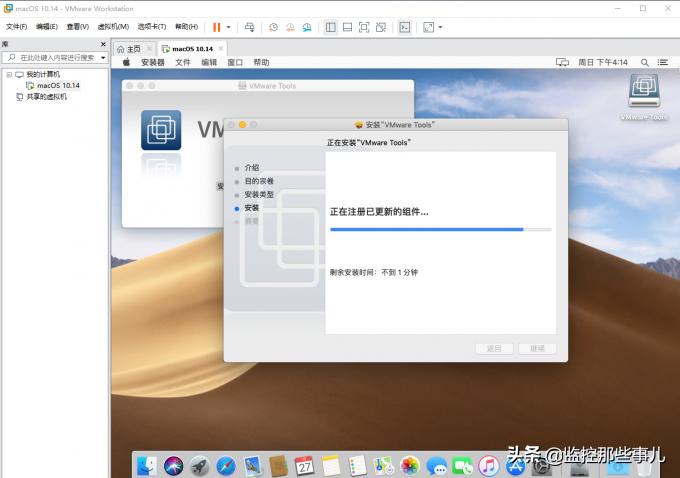Viewport: 680px width, 478px height.
Task: Collapse the 我的计算机 tree node
Action: pos(9,75)
